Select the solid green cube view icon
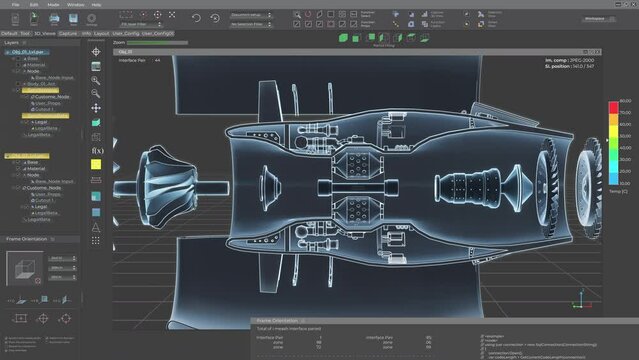 coord(344,38)
